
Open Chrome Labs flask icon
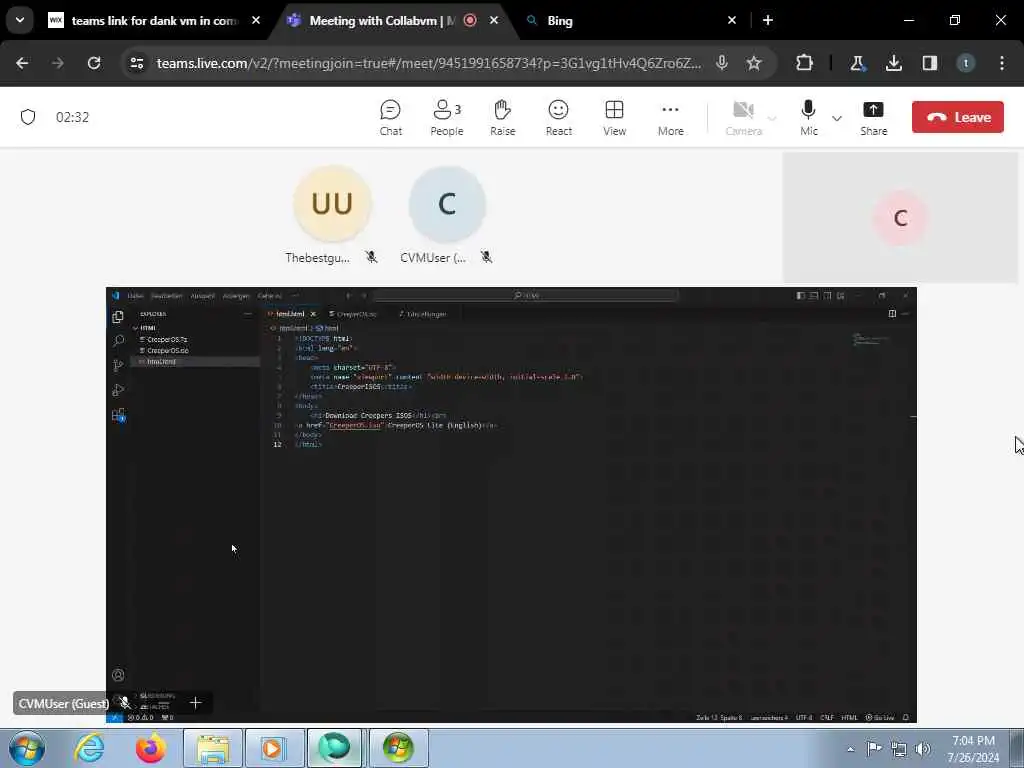pyautogui.click(x=857, y=63)
